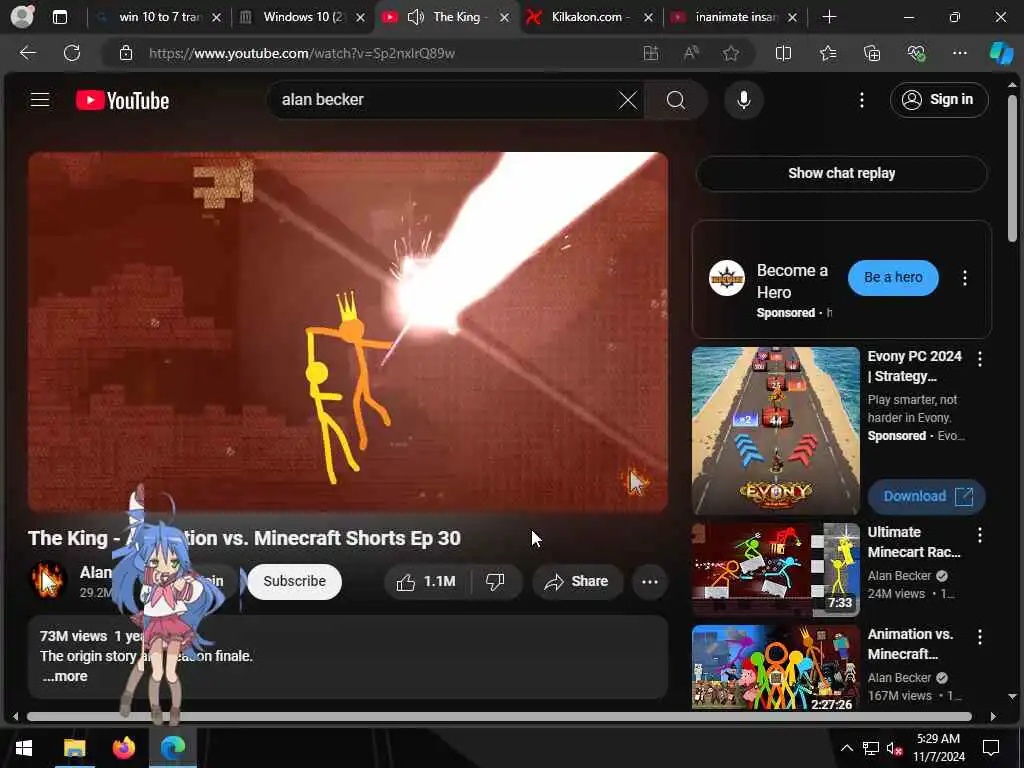View site information lock icon
Screen dimensions: 1024x768
coord(126,54)
